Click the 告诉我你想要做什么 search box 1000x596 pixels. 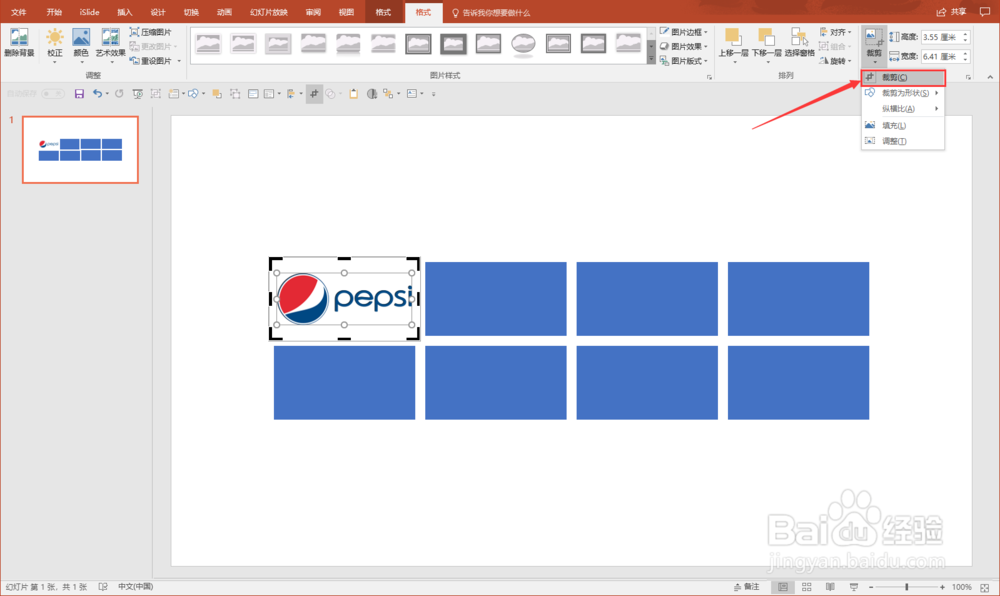point(491,13)
